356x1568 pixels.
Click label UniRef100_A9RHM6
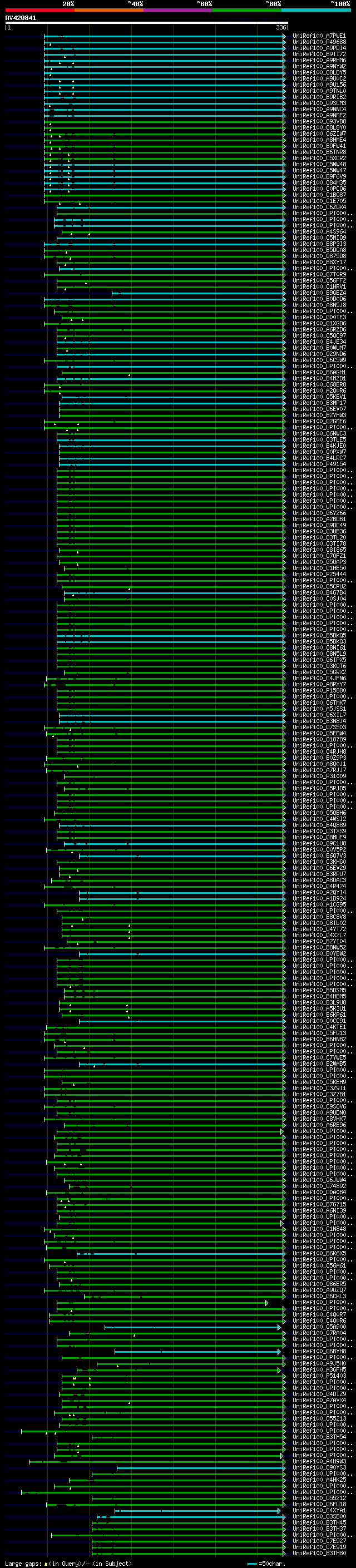319,60
